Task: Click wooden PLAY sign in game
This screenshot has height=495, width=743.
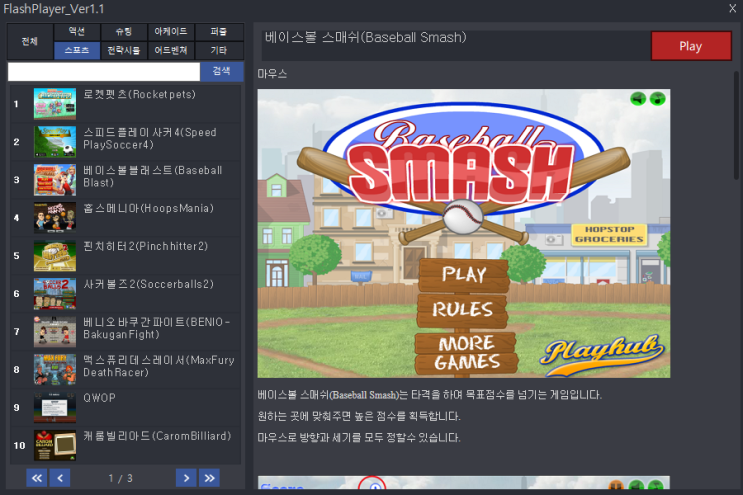Action: [464, 274]
